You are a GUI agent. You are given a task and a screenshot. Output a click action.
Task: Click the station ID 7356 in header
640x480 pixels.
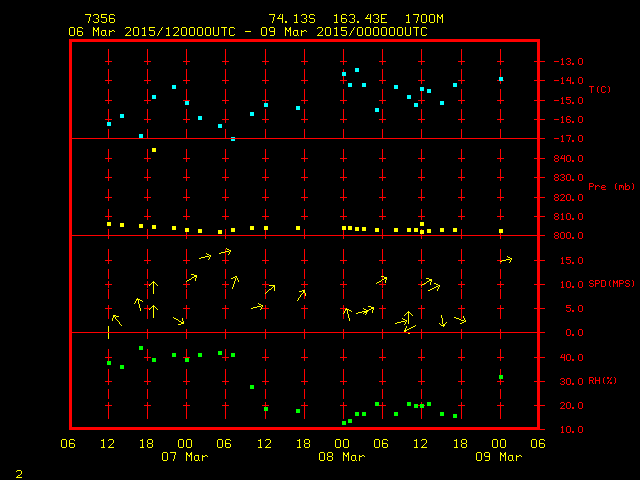(100, 19)
